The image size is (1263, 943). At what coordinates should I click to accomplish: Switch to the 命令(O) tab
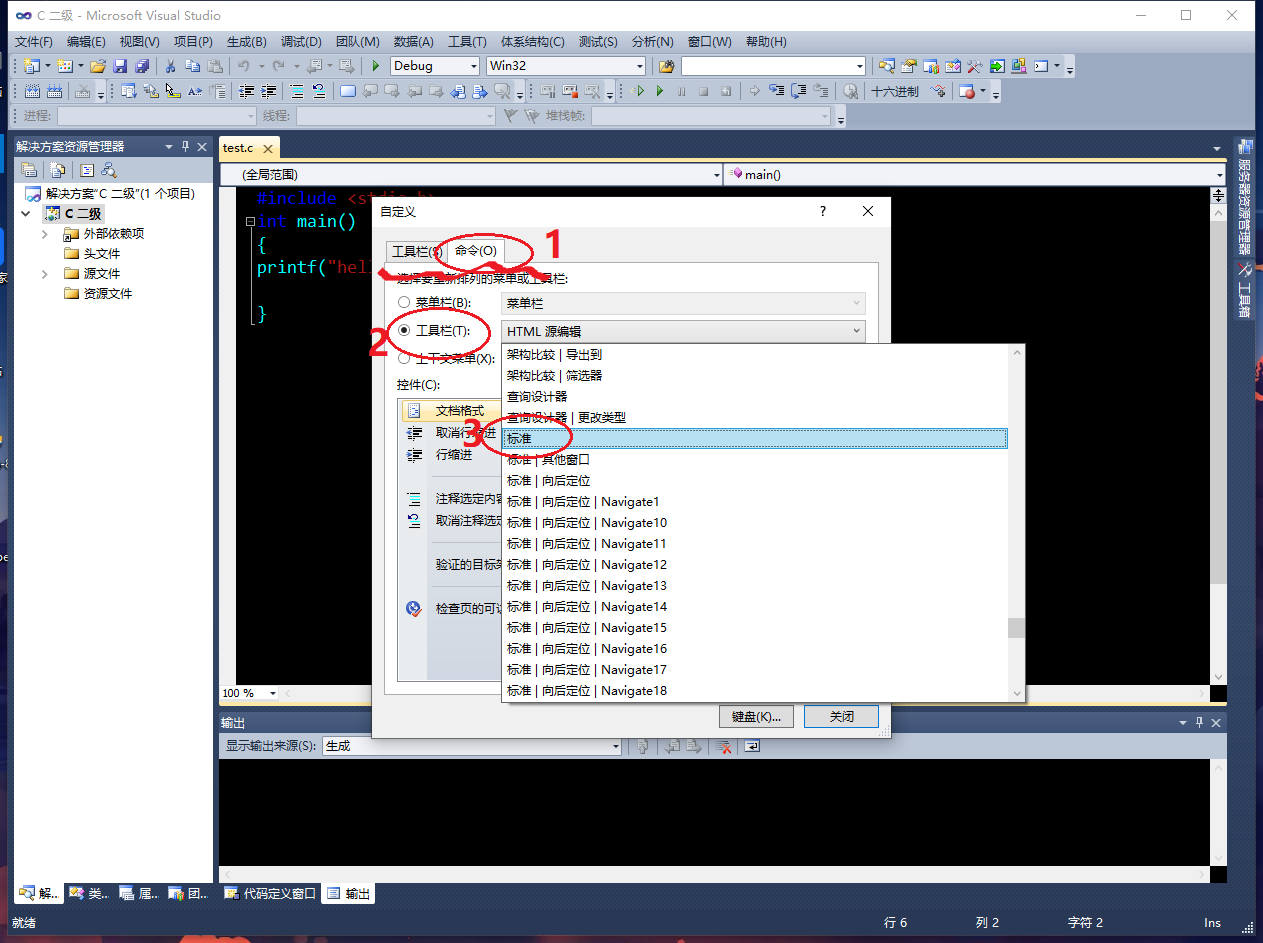pyautogui.click(x=475, y=250)
